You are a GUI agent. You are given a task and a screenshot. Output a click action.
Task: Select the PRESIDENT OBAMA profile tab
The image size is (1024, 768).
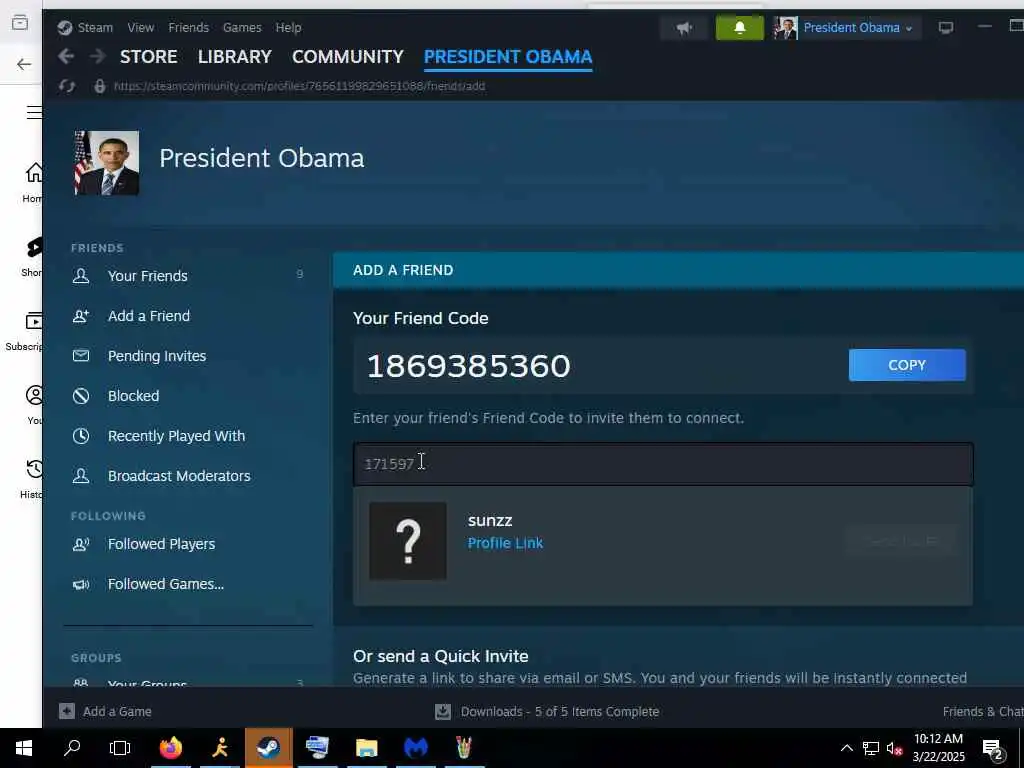click(508, 57)
